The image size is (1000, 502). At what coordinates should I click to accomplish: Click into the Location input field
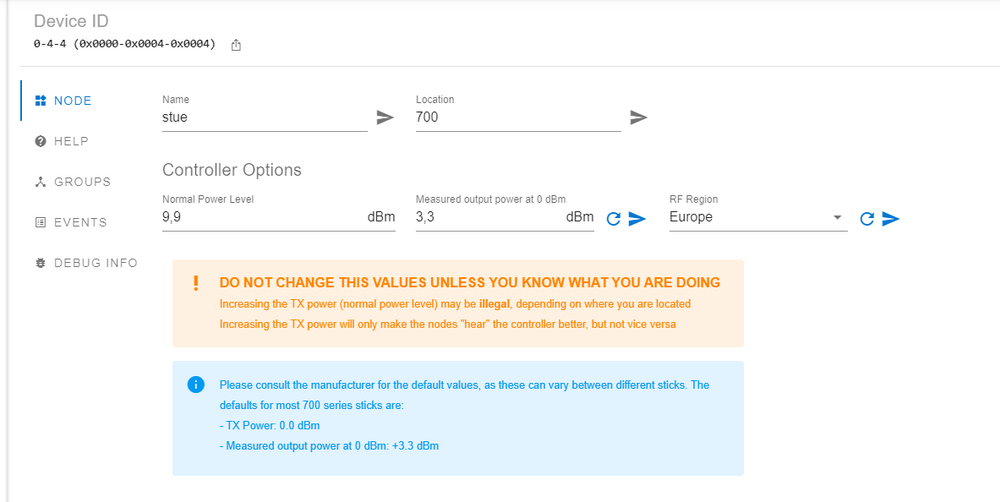(518, 117)
